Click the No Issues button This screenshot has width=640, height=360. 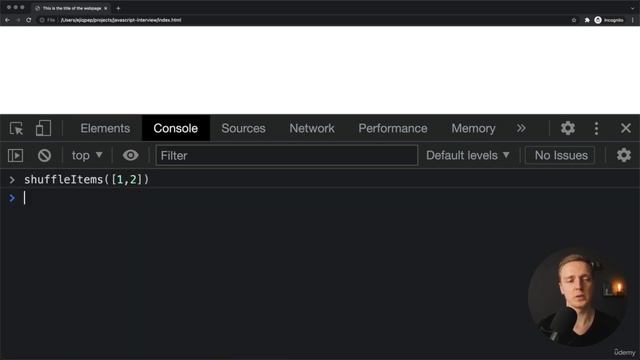point(560,156)
